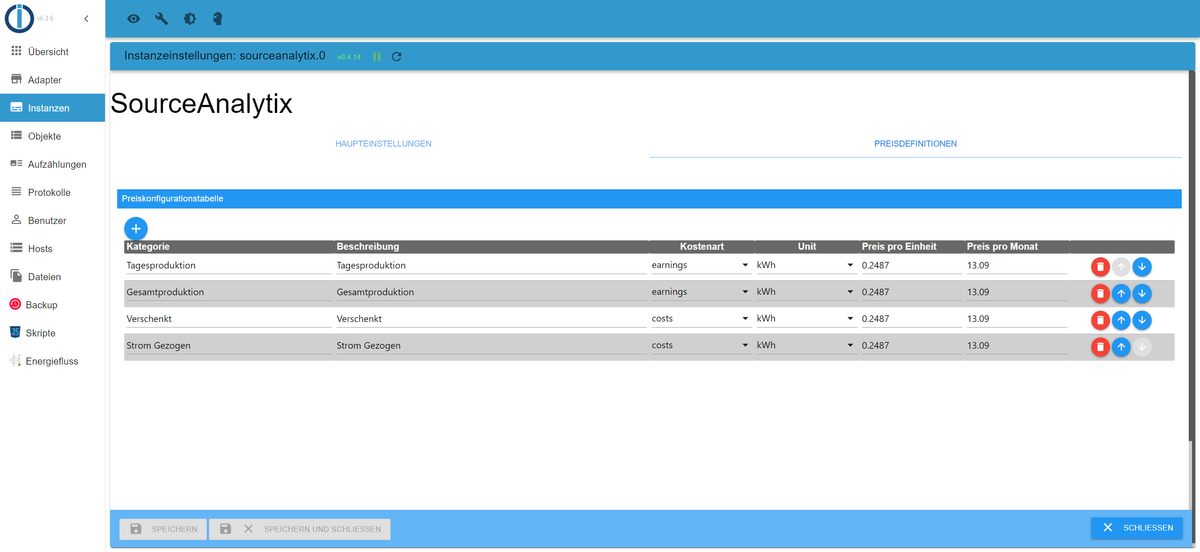Move the Verschenkt row down
This screenshot has width=1200, height=552.
[1142, 320]
